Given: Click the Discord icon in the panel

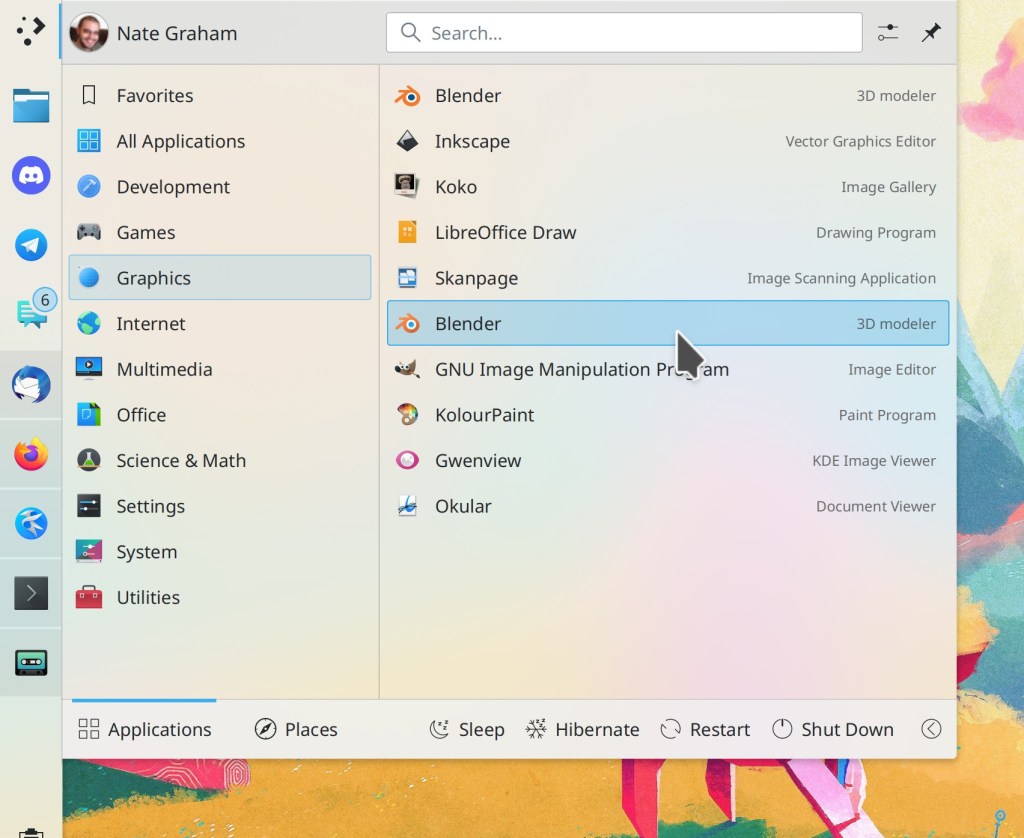Looking at the screenshot, I should 31,176.
